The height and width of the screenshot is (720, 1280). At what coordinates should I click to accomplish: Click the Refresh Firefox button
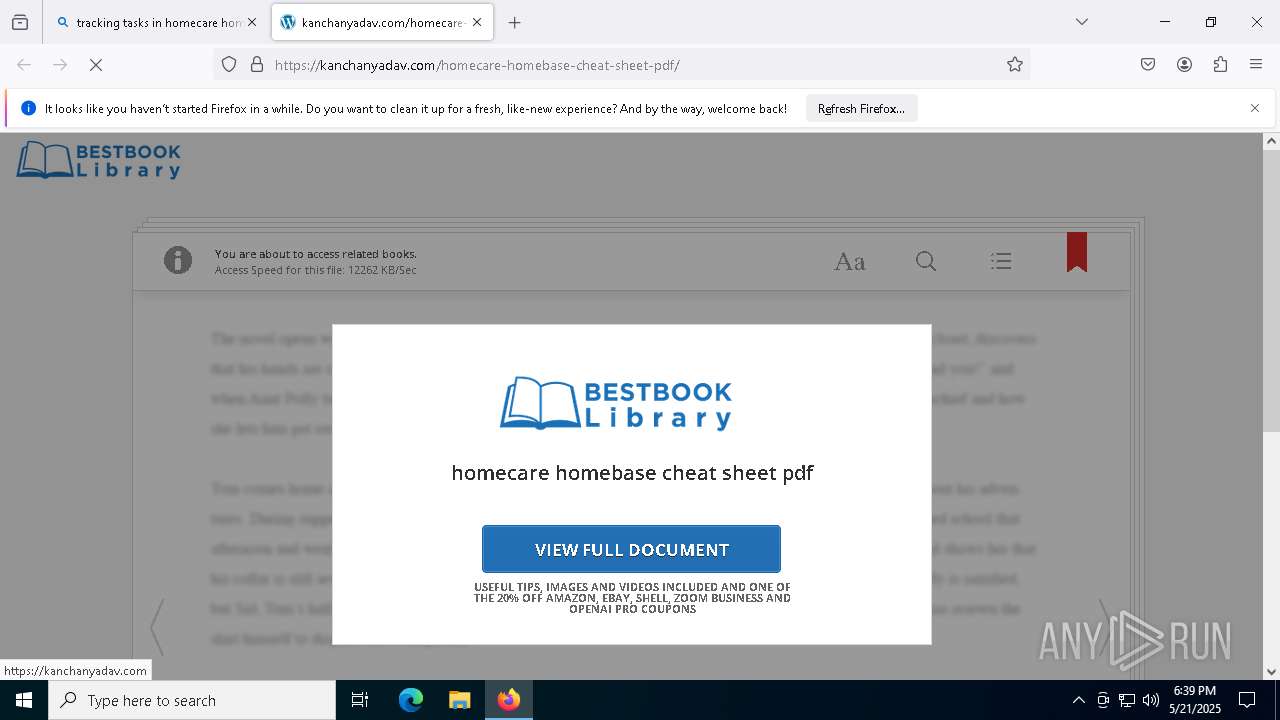click(x=861, y=109)
